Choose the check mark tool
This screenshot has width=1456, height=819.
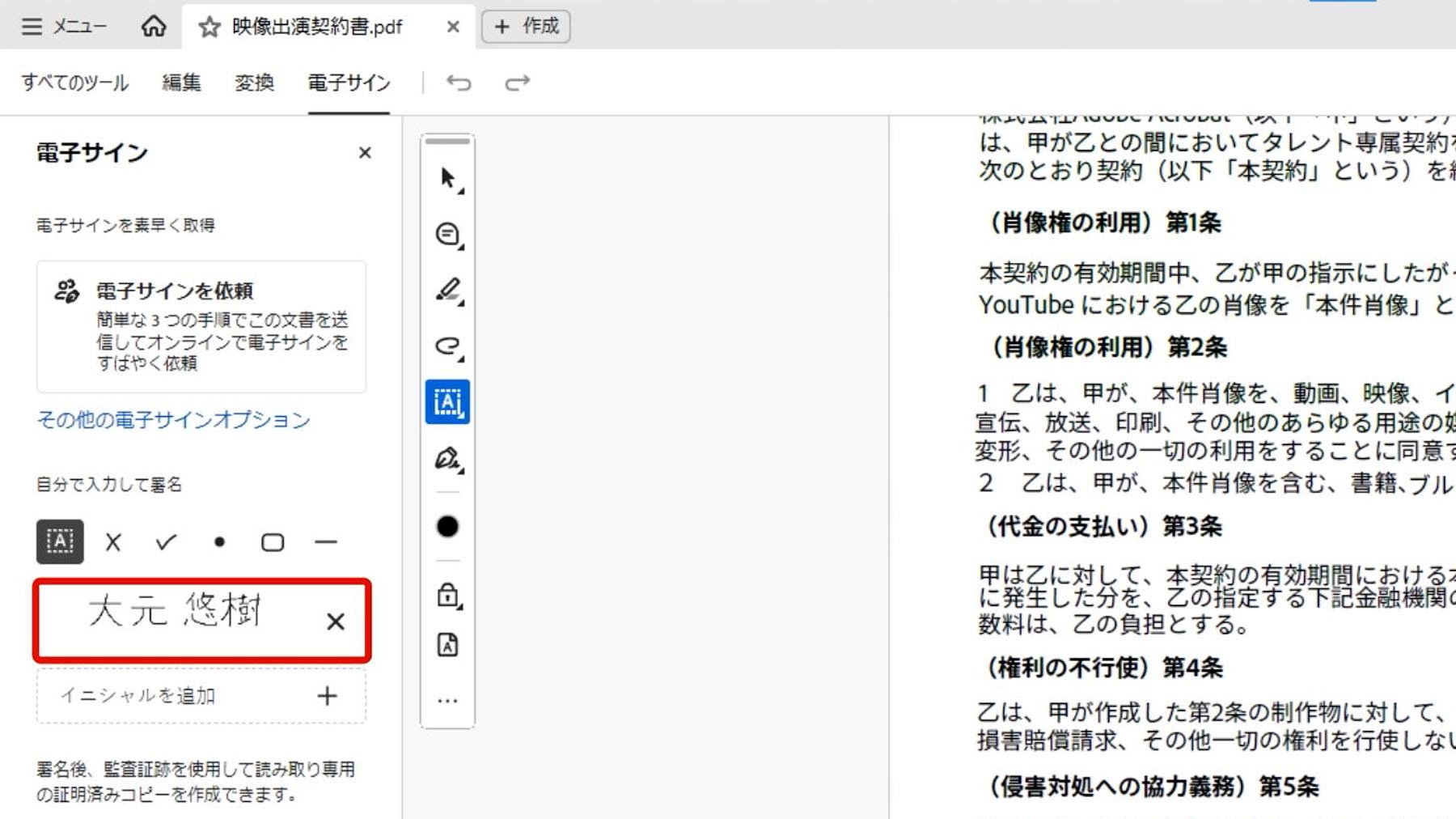coord(166,542)
